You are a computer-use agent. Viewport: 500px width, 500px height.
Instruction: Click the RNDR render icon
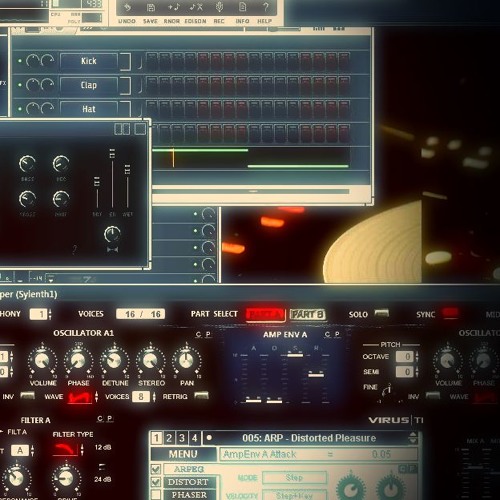174,7
